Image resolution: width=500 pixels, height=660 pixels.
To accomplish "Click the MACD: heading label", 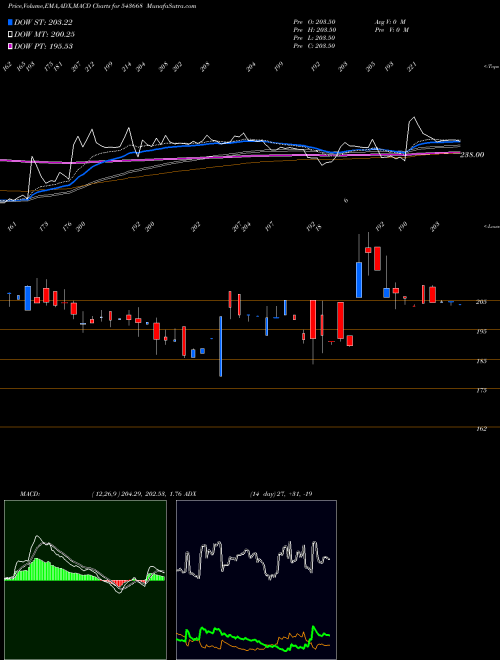I will click(29, 494).
